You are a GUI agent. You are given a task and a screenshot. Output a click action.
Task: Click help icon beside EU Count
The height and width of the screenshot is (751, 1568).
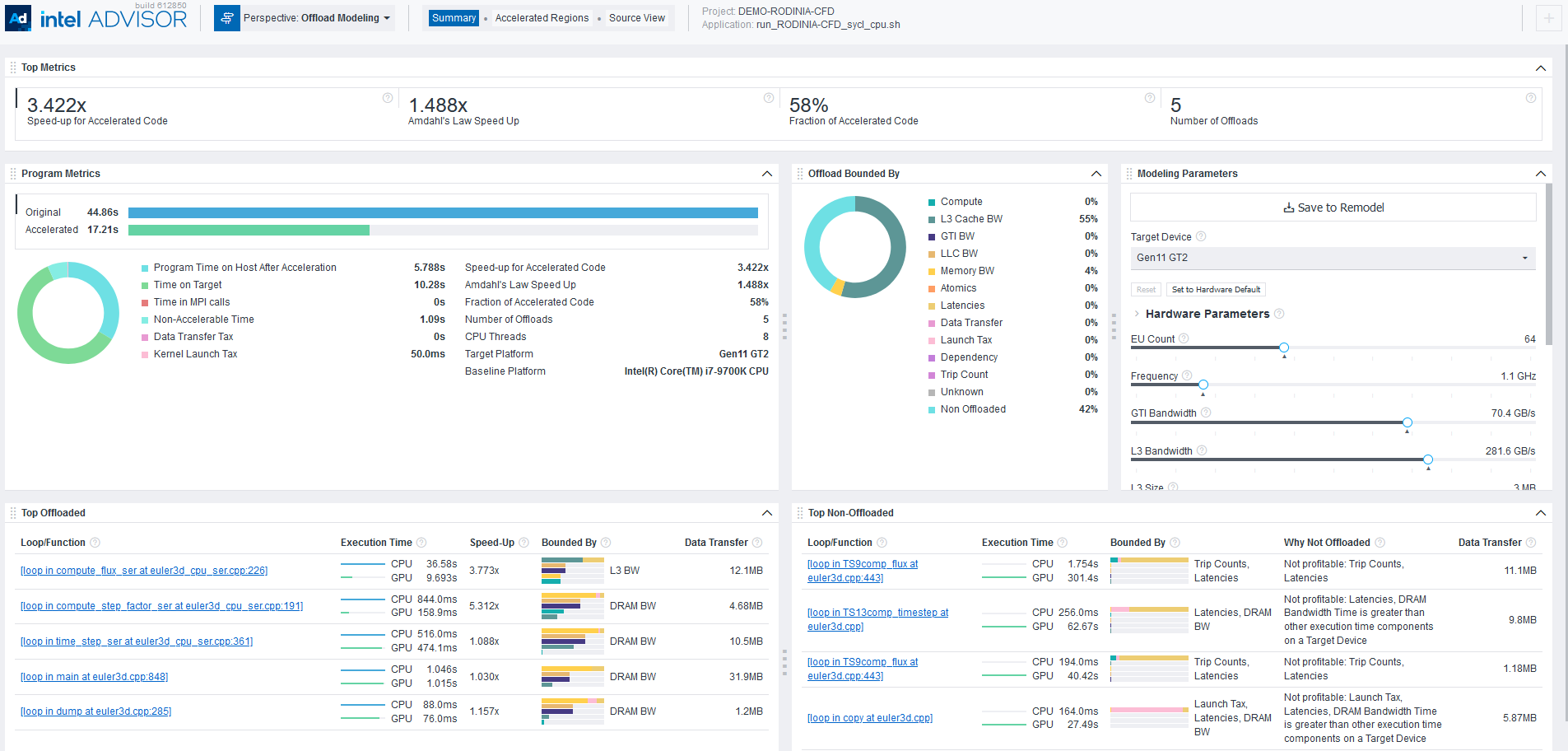(1184, 338)
